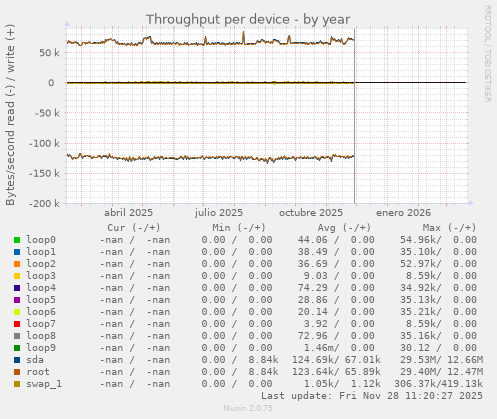Click the swap_1 olive legend swatch
The image size is (497, 419).
tap(17, 384)
